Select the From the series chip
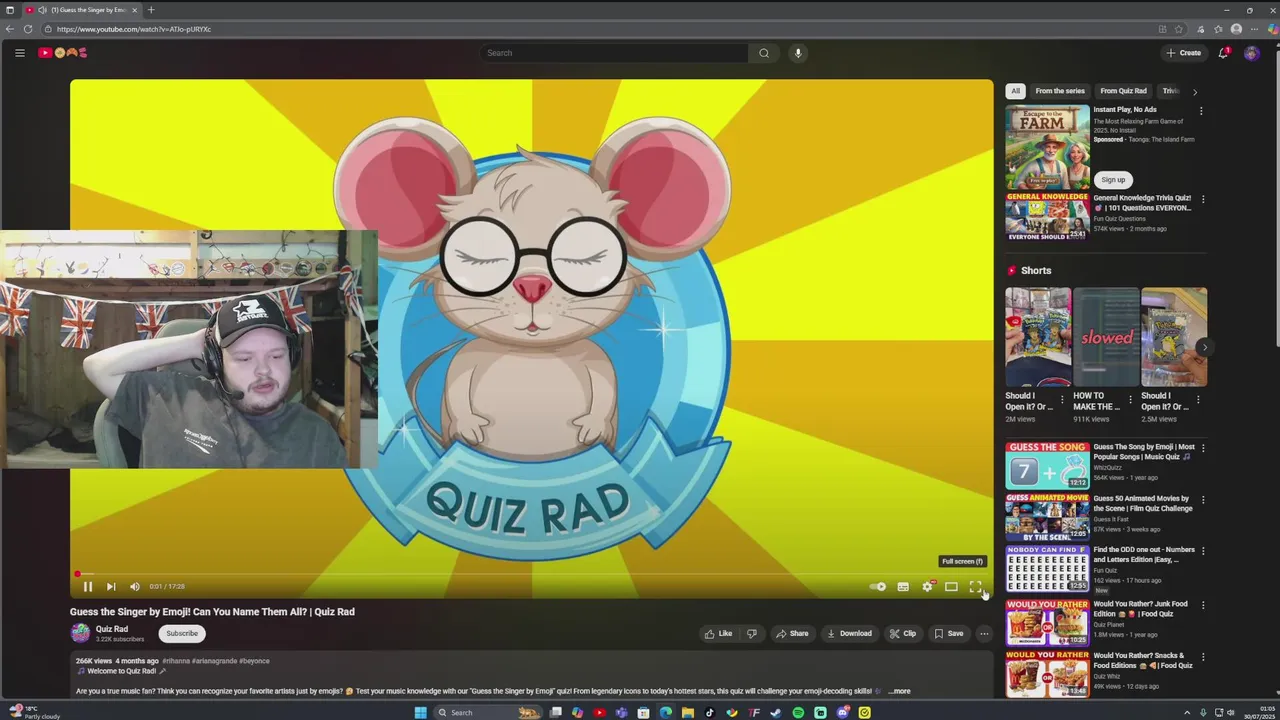1280x720 pixels. pyautogui.click(x=1060, y=91)
